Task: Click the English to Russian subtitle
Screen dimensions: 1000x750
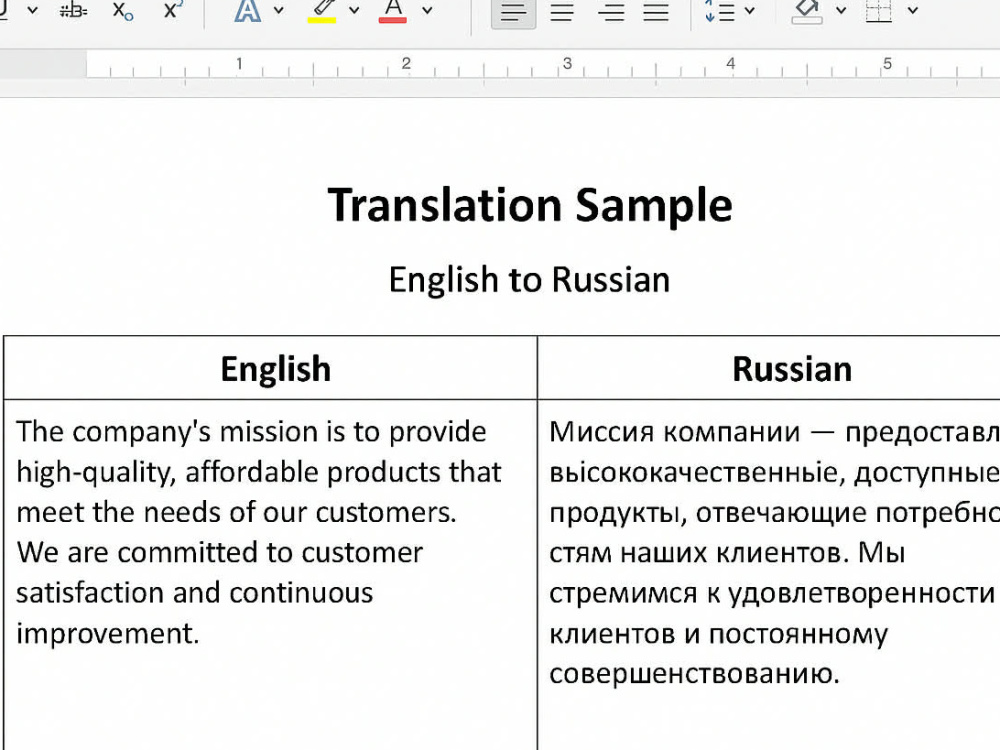Action: pyautogui.click(x=529, y=280)
